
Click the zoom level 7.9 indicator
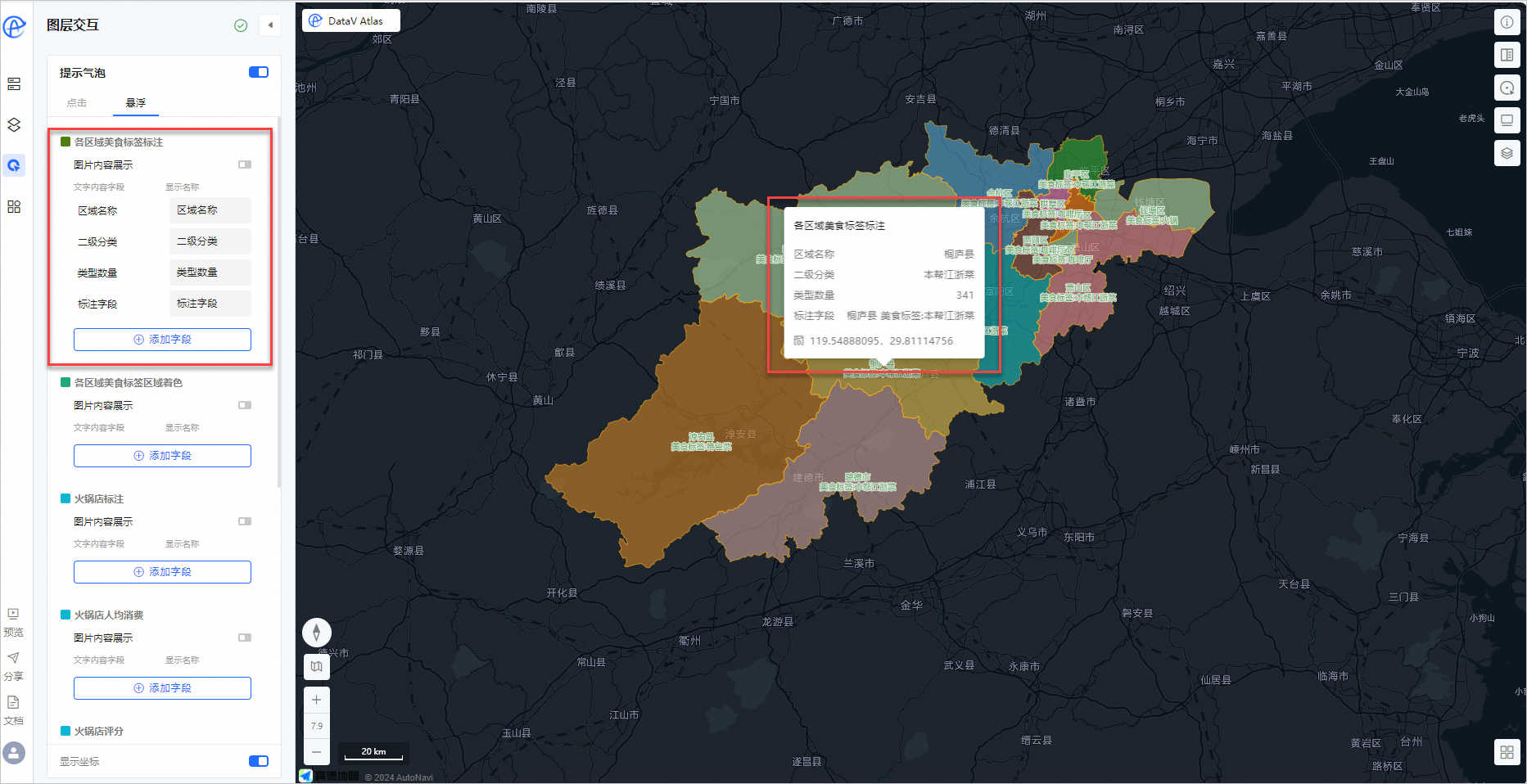[317, 726]
